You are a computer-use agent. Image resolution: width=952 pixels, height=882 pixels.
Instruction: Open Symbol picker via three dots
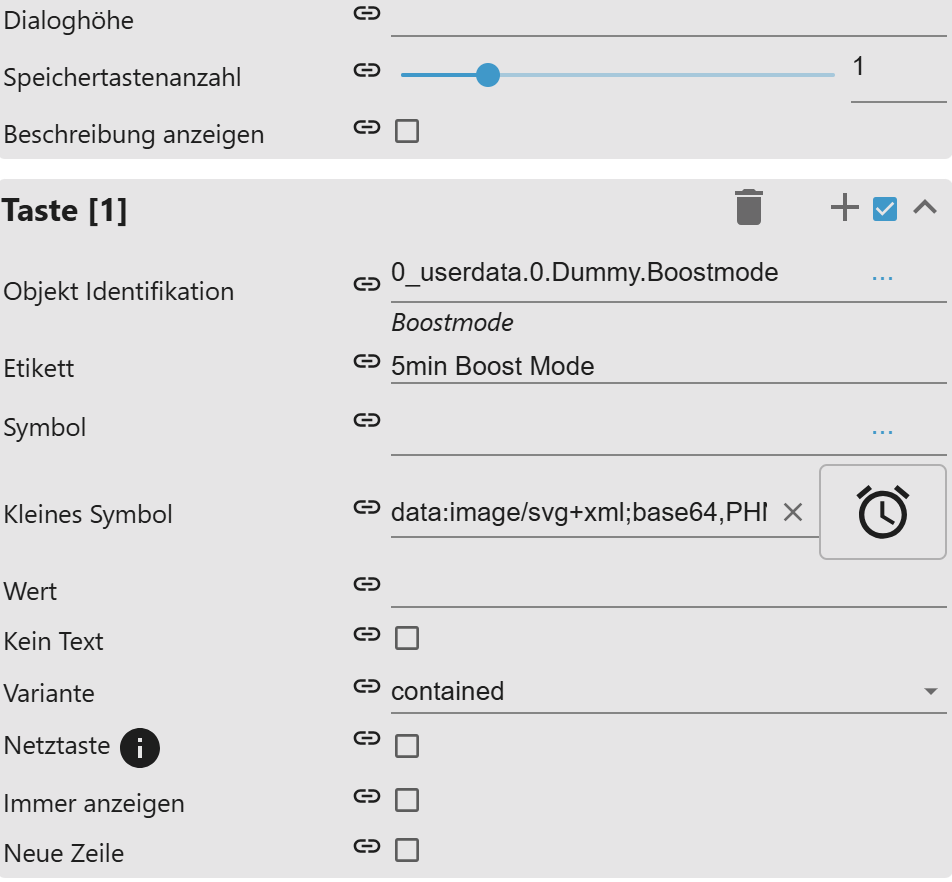point(882,431)
